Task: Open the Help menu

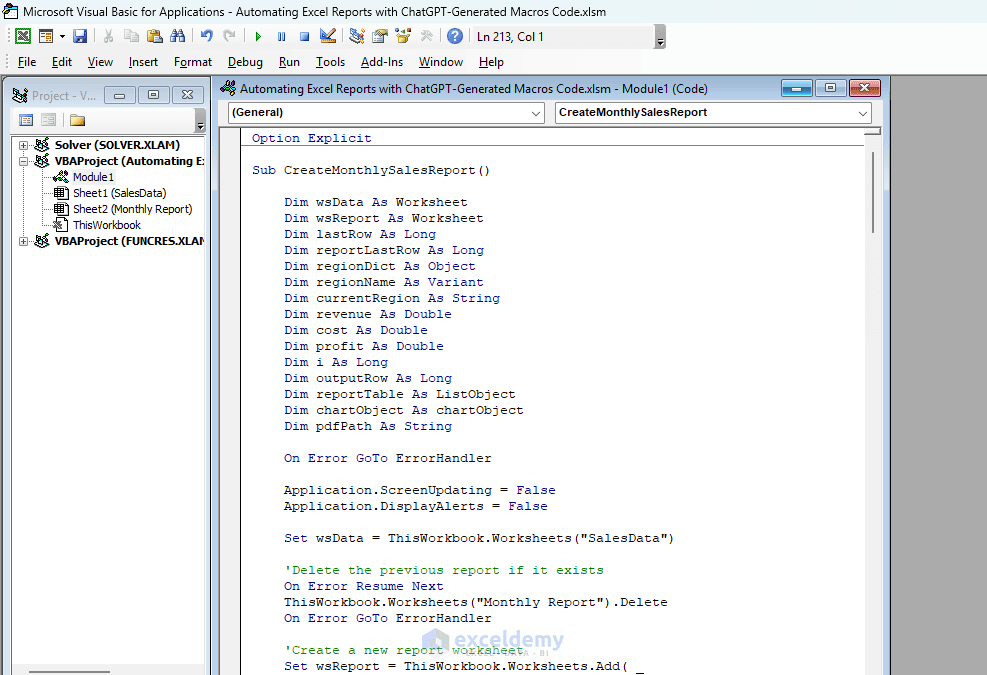Action: click(491, 62)
